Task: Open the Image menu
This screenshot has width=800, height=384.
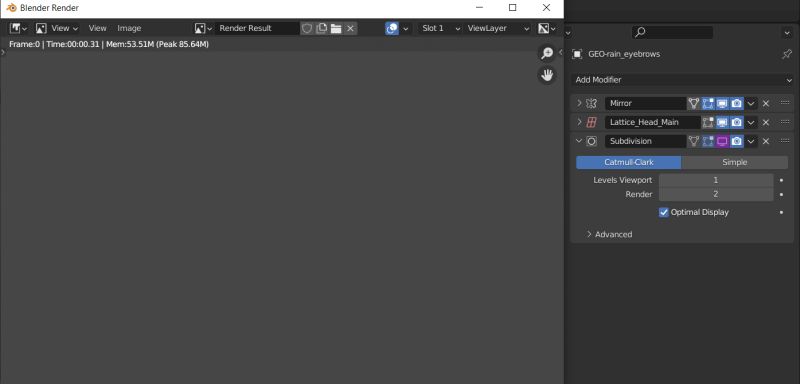Action: 129,29
